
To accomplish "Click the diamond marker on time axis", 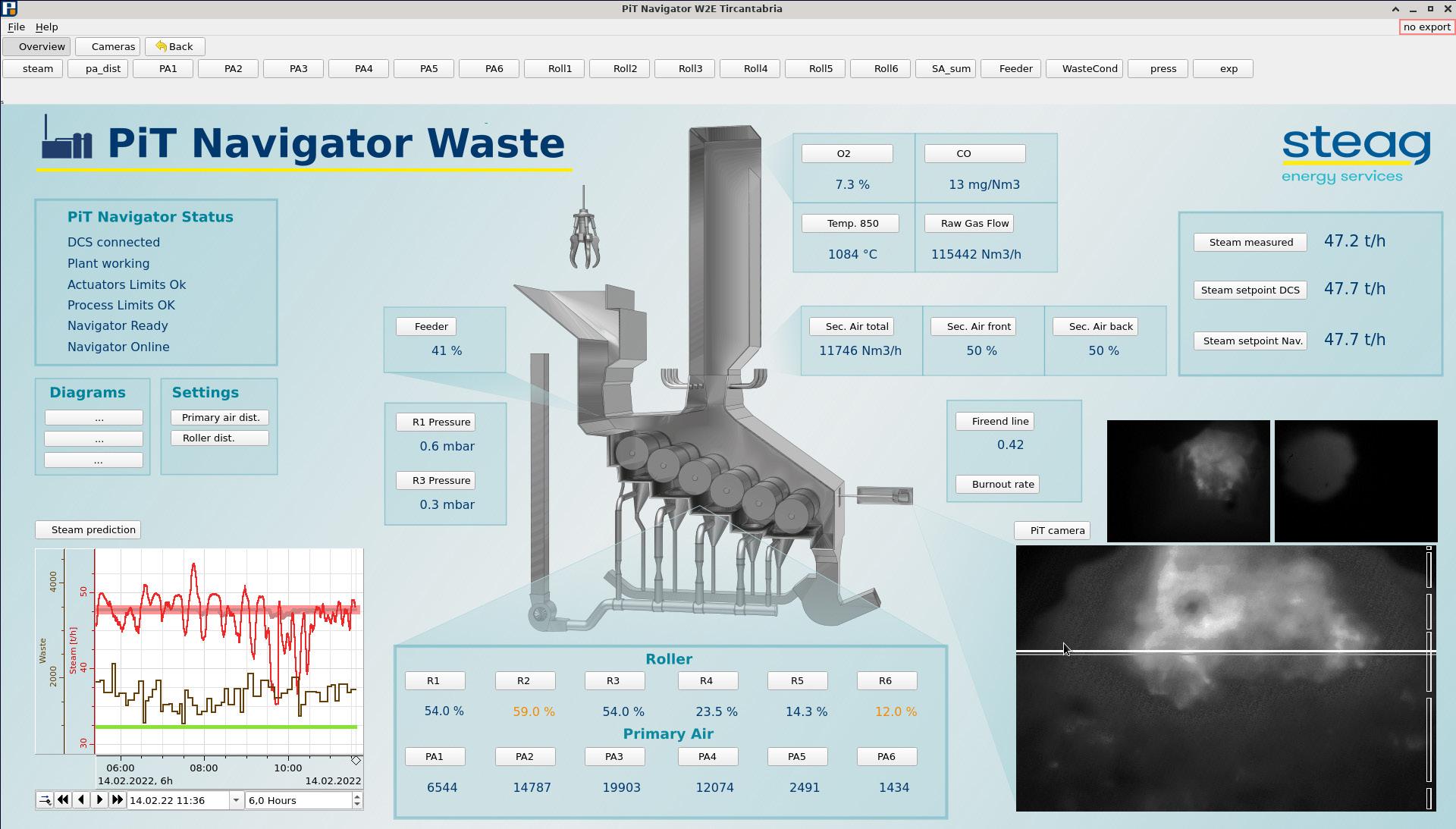I will coord(356,760).
